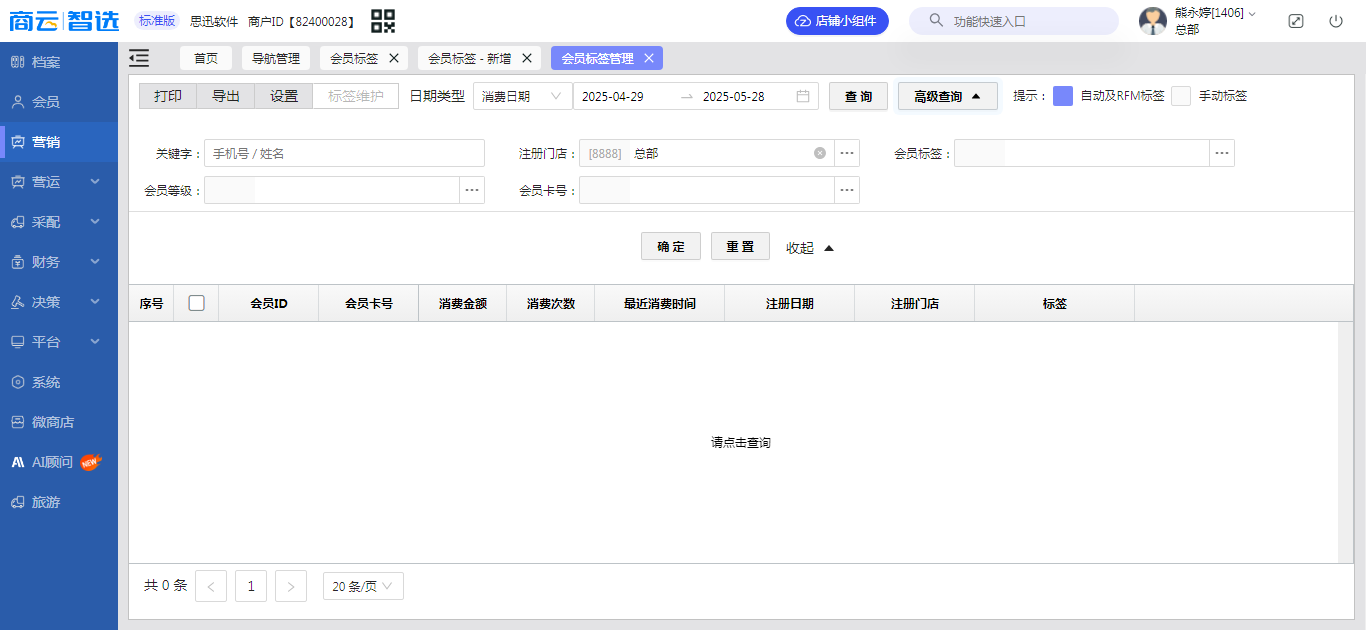
Task: Focus the 功能快速入口 search box
Action: click(x=1014, y=21)
